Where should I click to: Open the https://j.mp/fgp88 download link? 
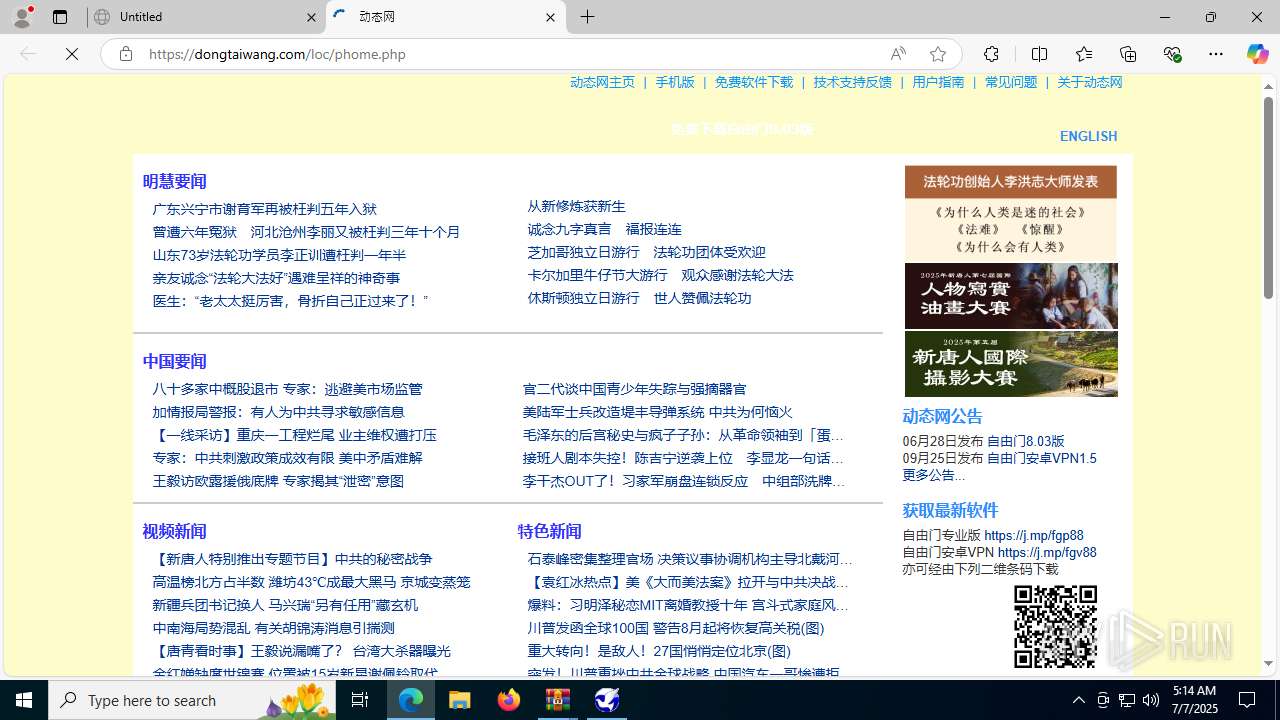click(1033, 536)
